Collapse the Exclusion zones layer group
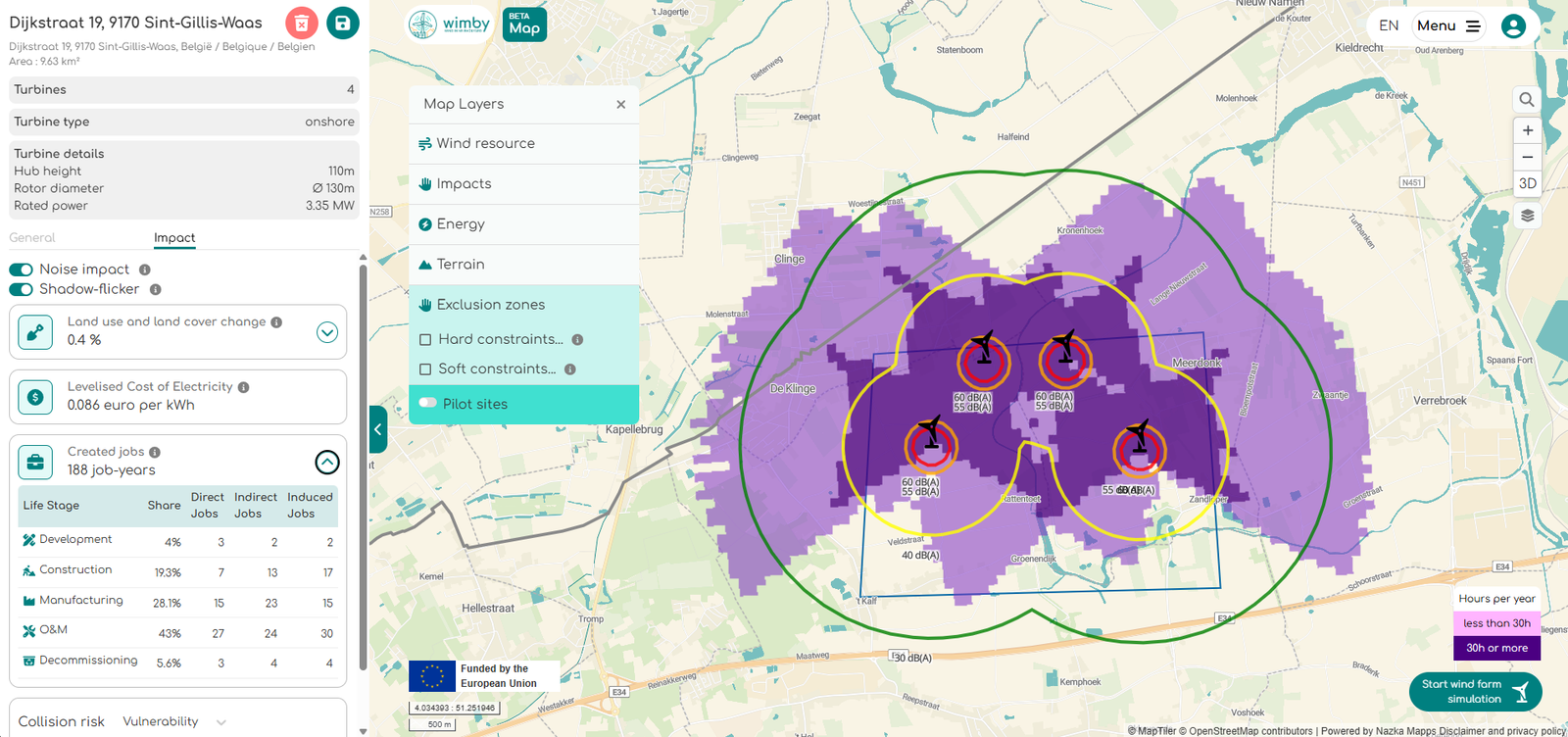The height and width of the screenshot is (737, 1568). point(523,305)
